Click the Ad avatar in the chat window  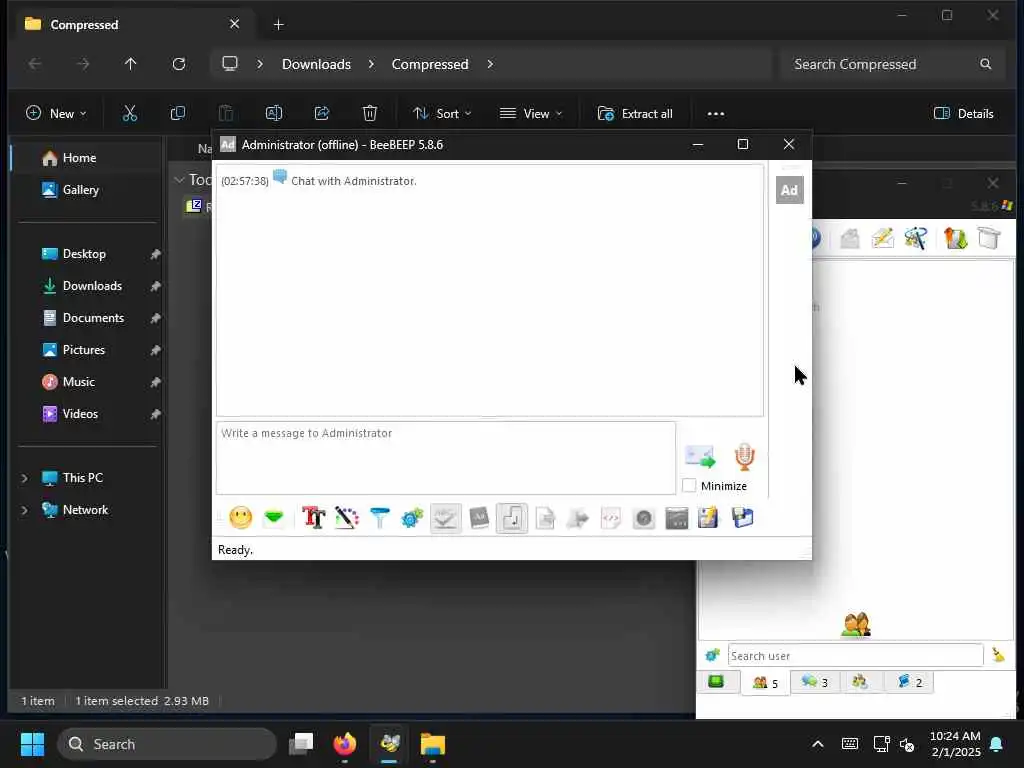point(790,190)
